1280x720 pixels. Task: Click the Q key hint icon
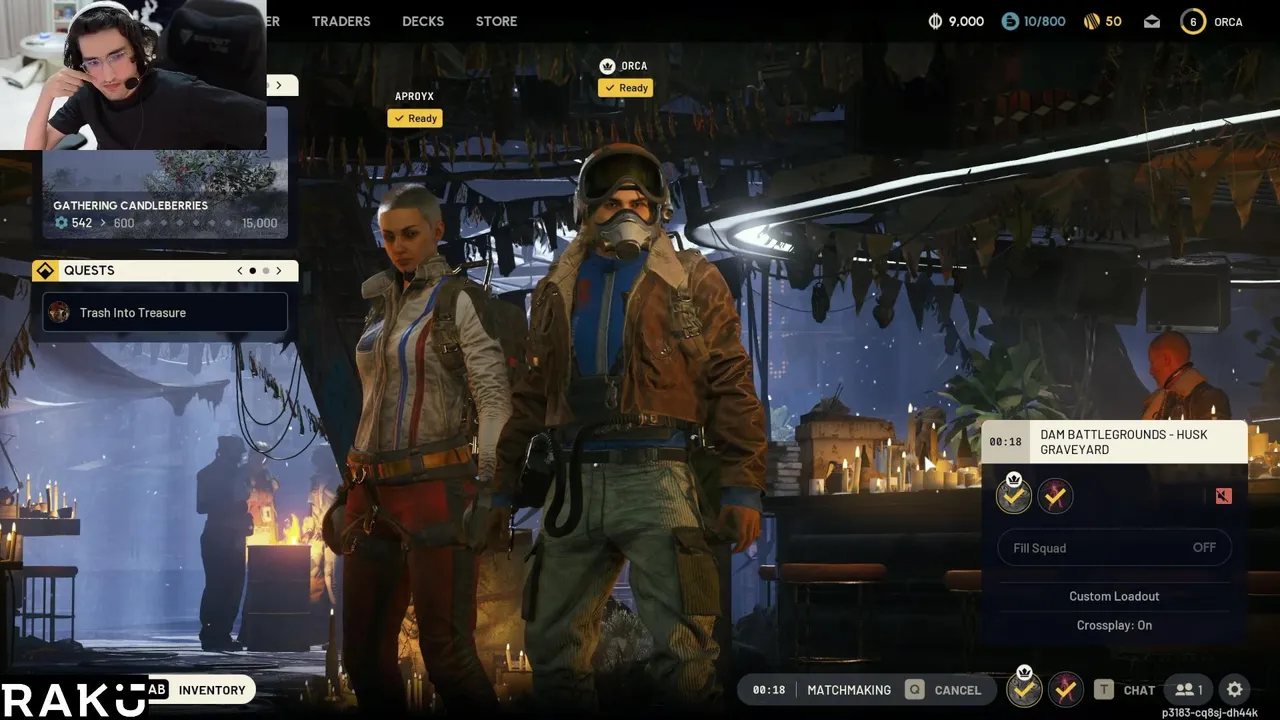pyautogui.click(x=914, y=690)
